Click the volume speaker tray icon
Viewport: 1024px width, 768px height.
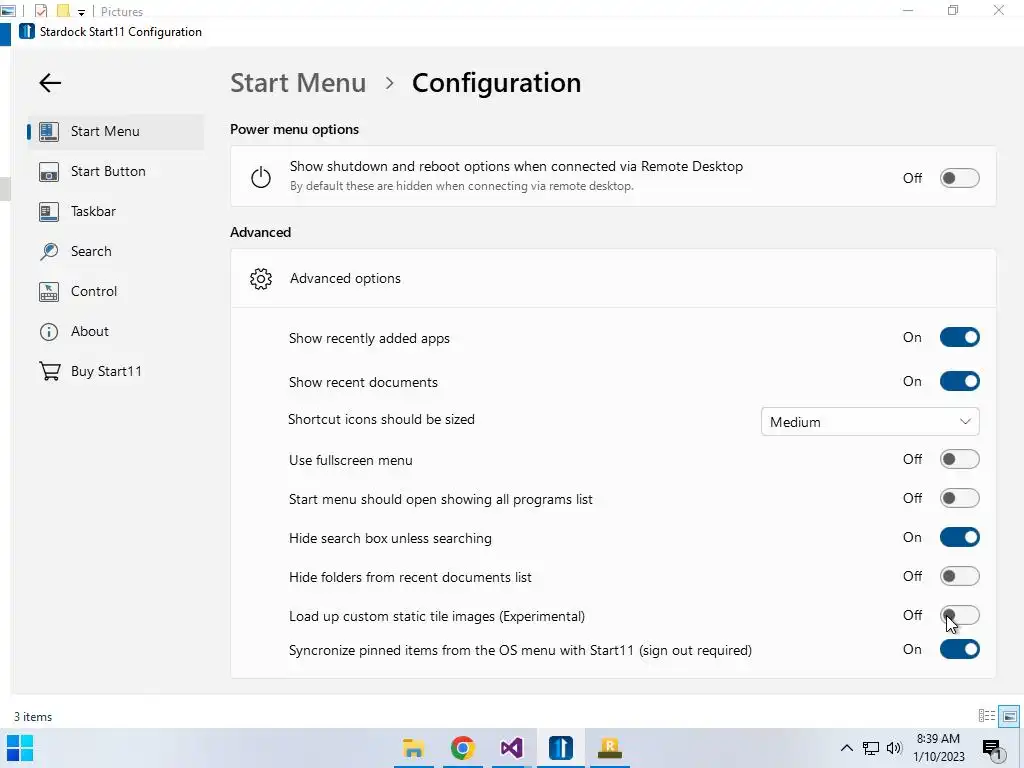tap(894, 748)
